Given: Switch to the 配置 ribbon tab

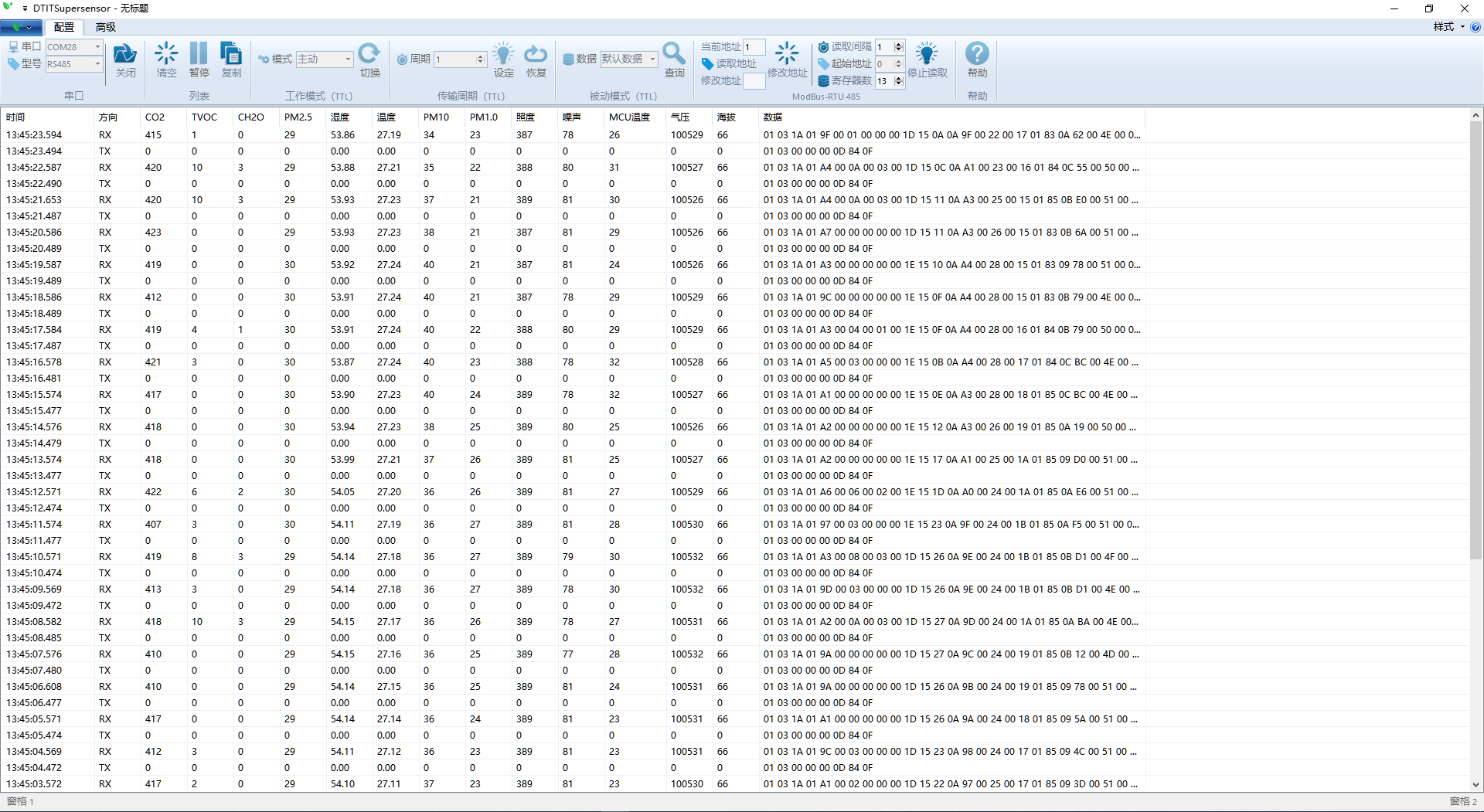Looking at the screenshot, I should point(64,27).
